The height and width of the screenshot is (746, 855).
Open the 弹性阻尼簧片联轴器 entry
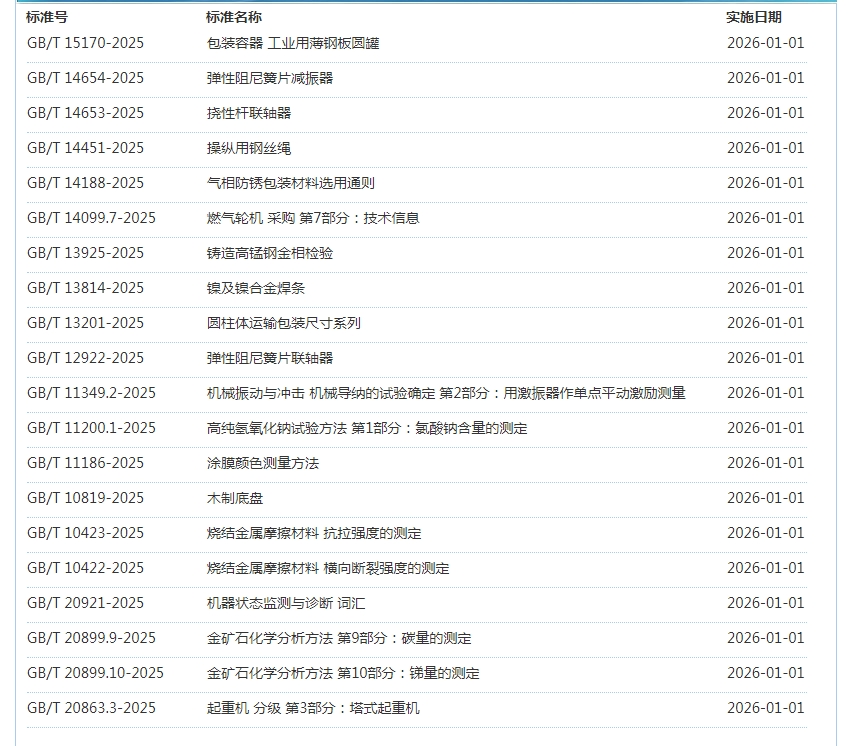[270, 358]
